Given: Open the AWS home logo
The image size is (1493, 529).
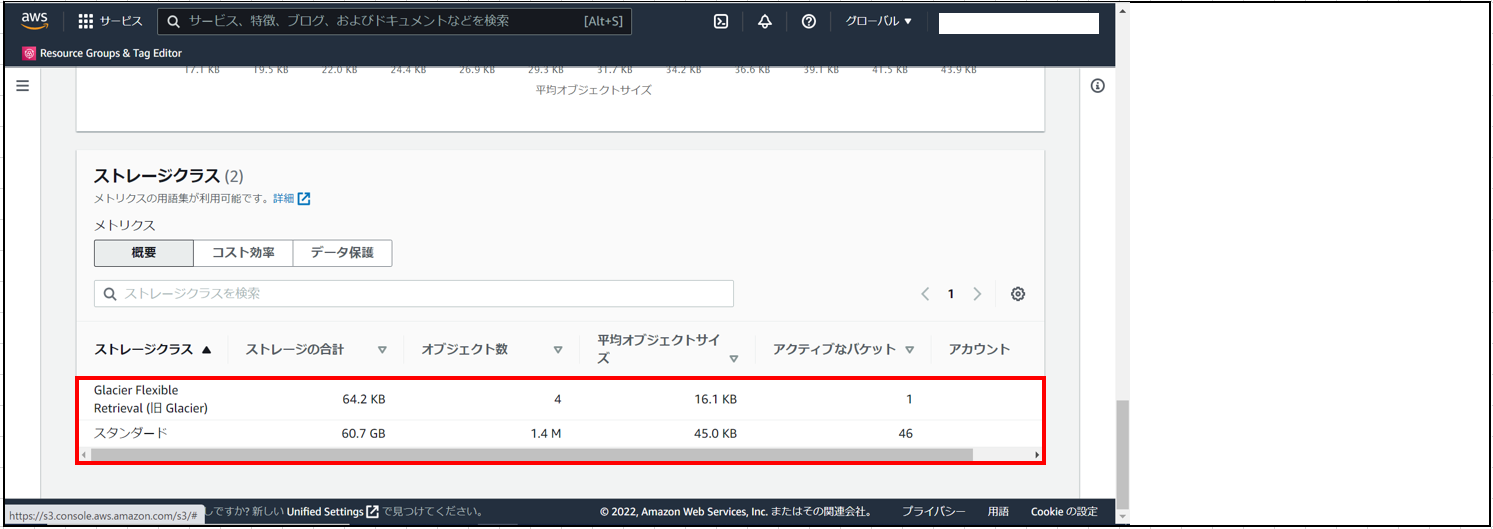Looking at the screenshot, I should [35, 21].
